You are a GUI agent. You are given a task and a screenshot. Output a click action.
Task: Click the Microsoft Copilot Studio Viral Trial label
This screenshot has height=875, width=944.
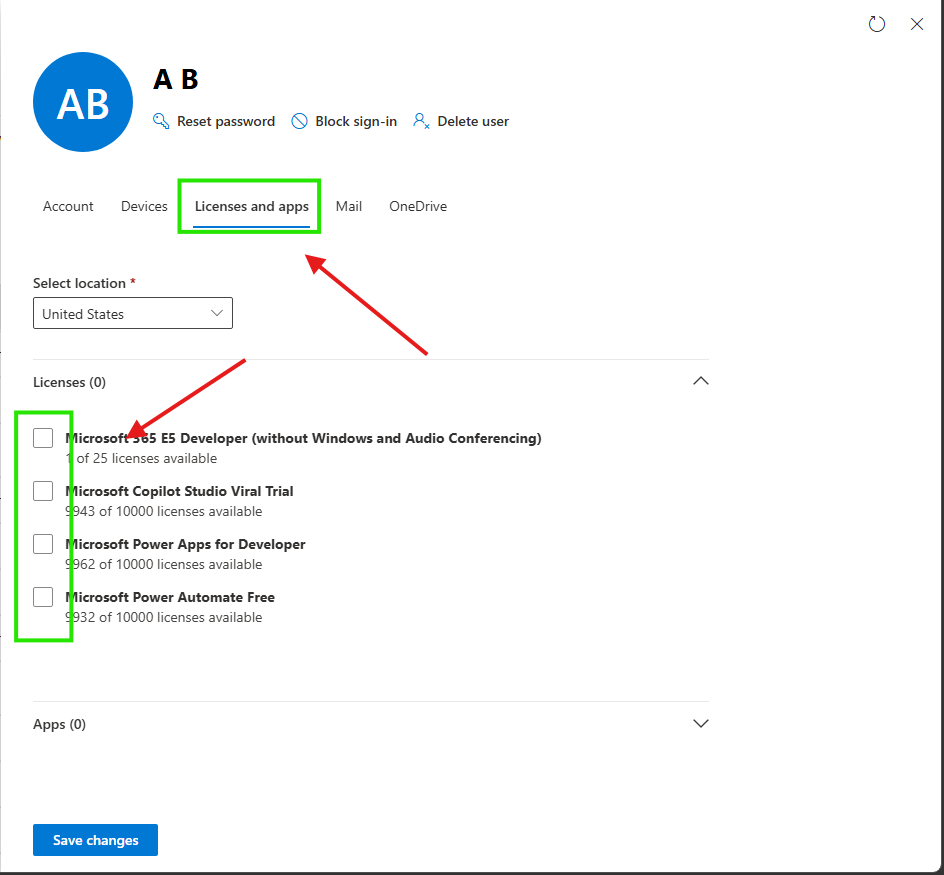click(179, 491)
